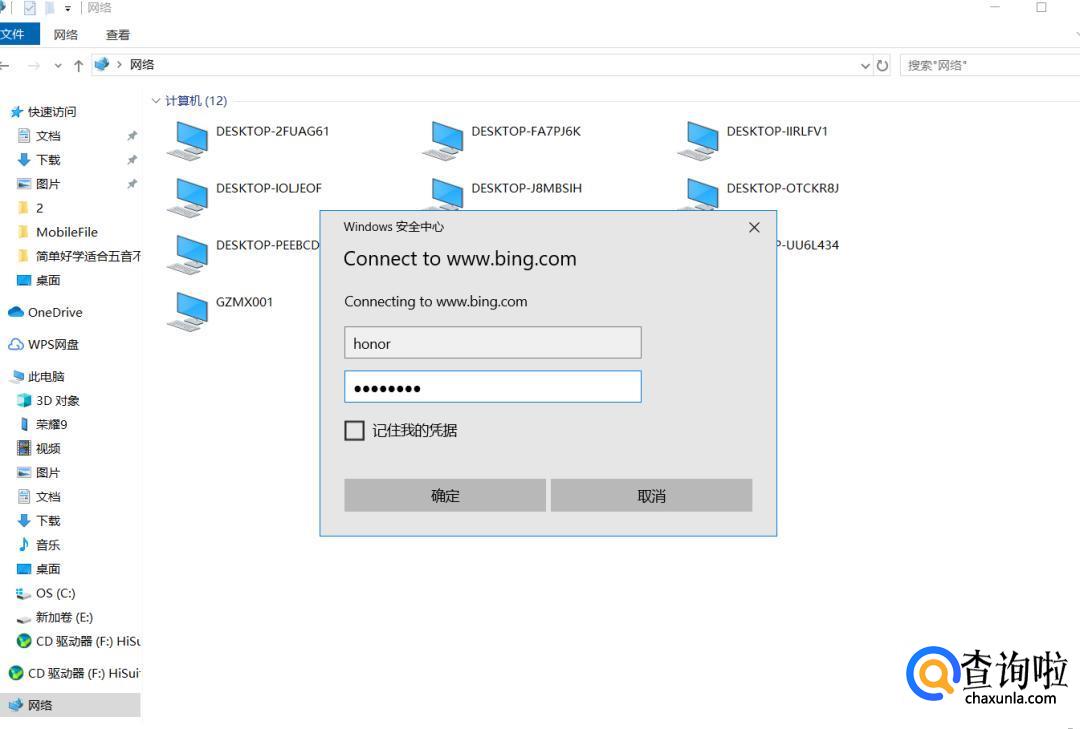Confirm credentials with 确定 button

pyautogui.click(x=445, y=495)
